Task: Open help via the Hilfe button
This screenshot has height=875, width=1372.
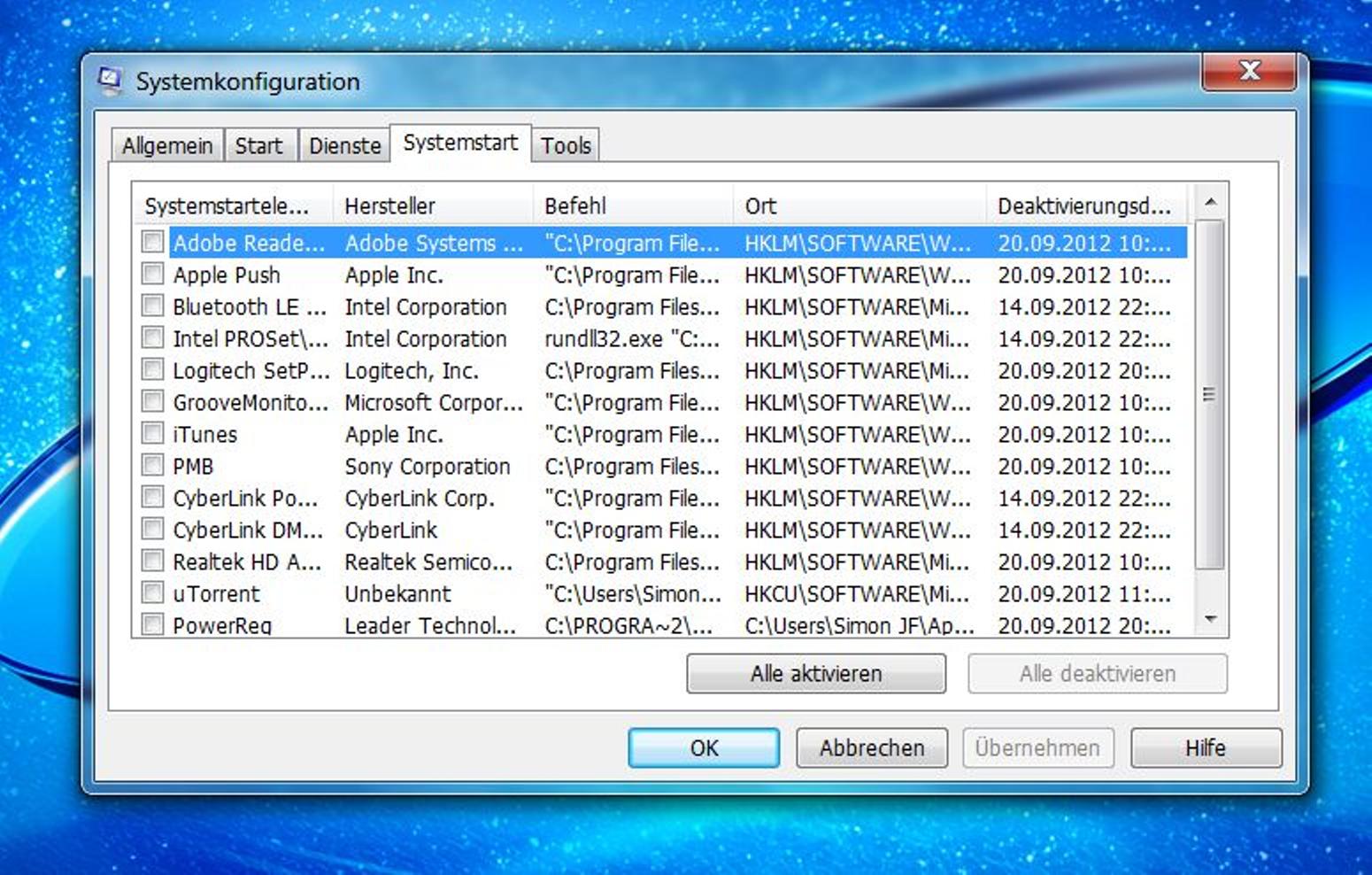Action: [x=1206, y=747]
